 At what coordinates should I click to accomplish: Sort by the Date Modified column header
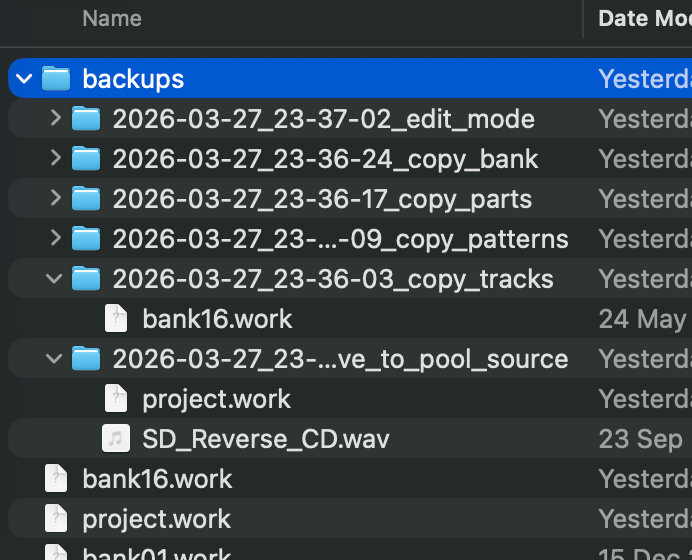[642, 18]
